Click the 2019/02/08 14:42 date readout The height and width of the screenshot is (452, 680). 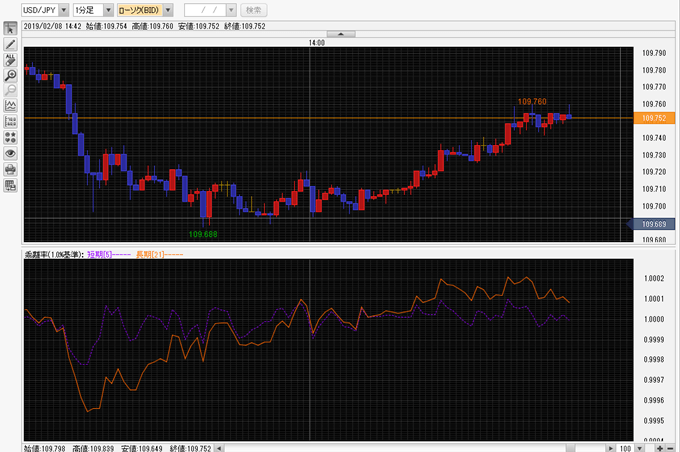tap(52, 26)
